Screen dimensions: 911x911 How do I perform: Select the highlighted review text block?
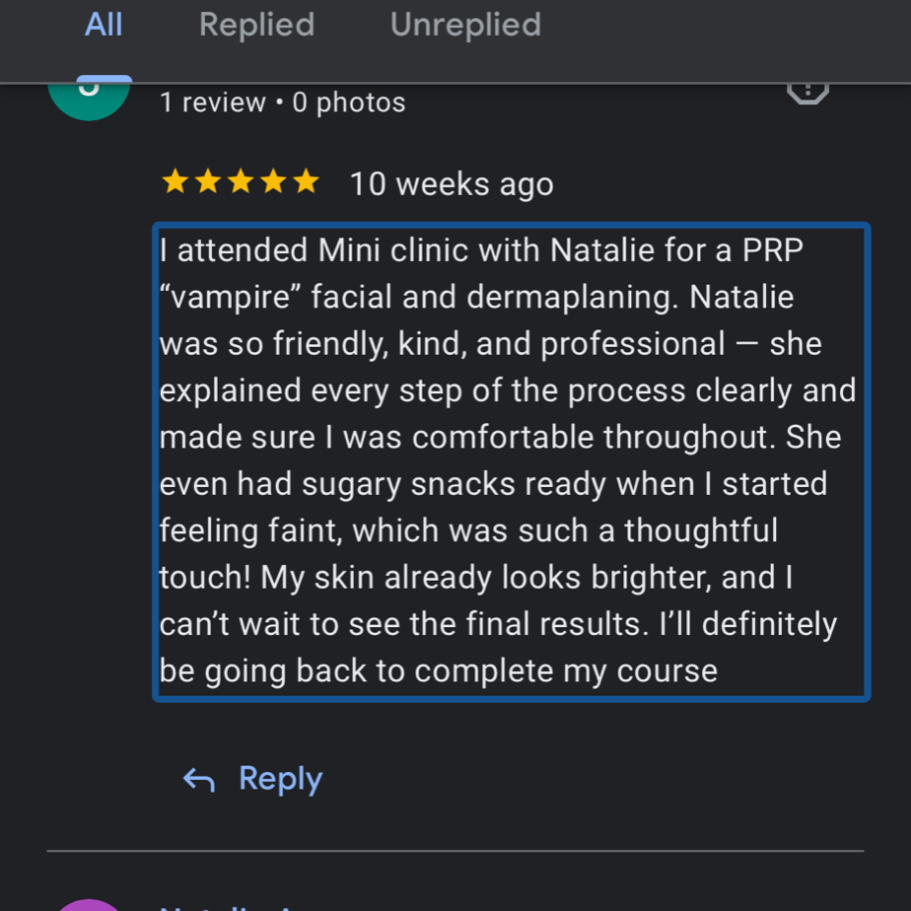(511, 461)
